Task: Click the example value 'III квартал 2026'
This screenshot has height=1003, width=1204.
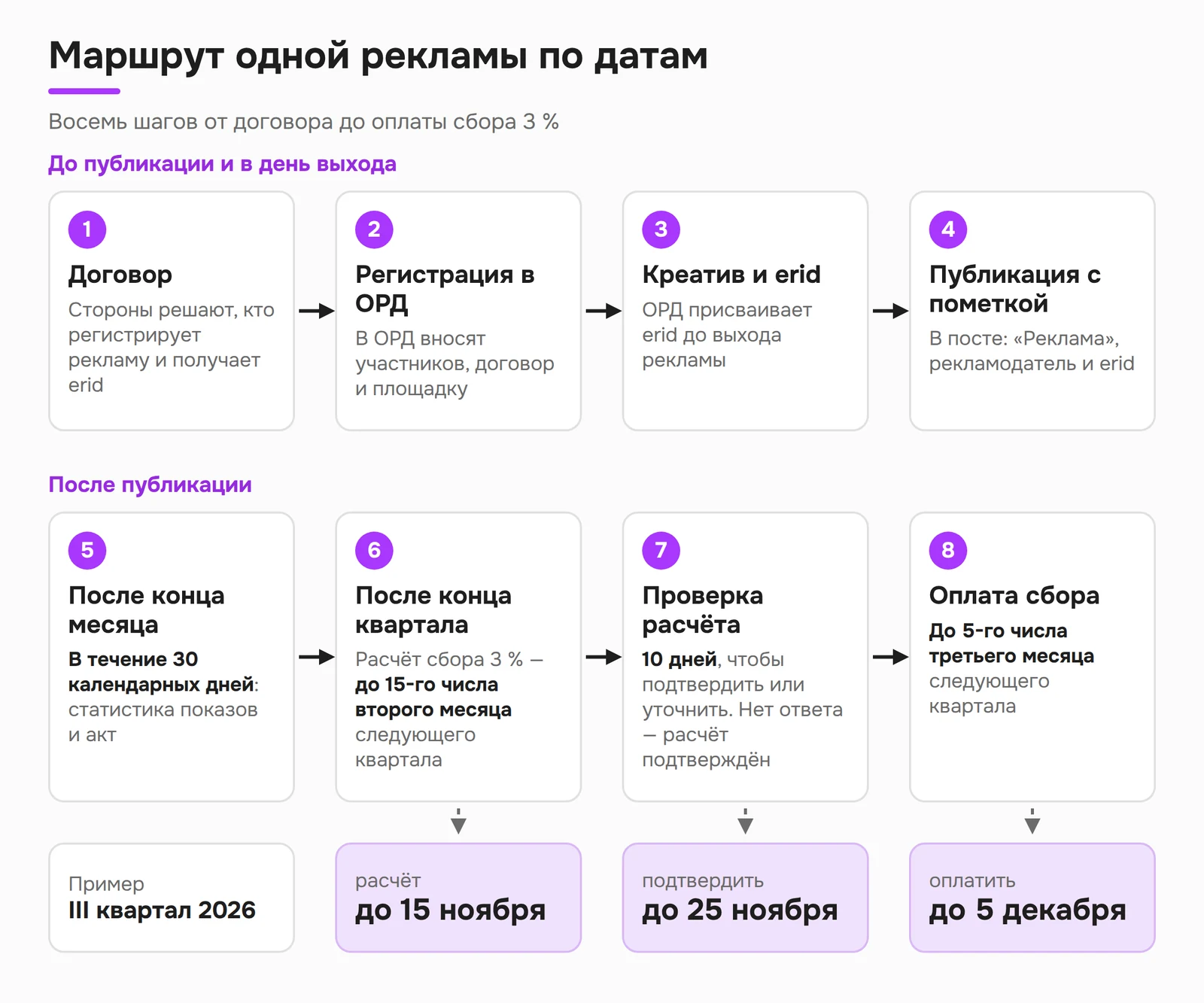Action: 162,910
